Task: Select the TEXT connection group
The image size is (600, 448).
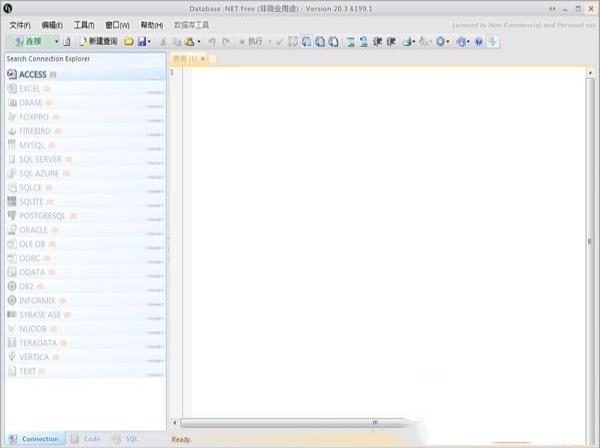Action: point(86,371)
